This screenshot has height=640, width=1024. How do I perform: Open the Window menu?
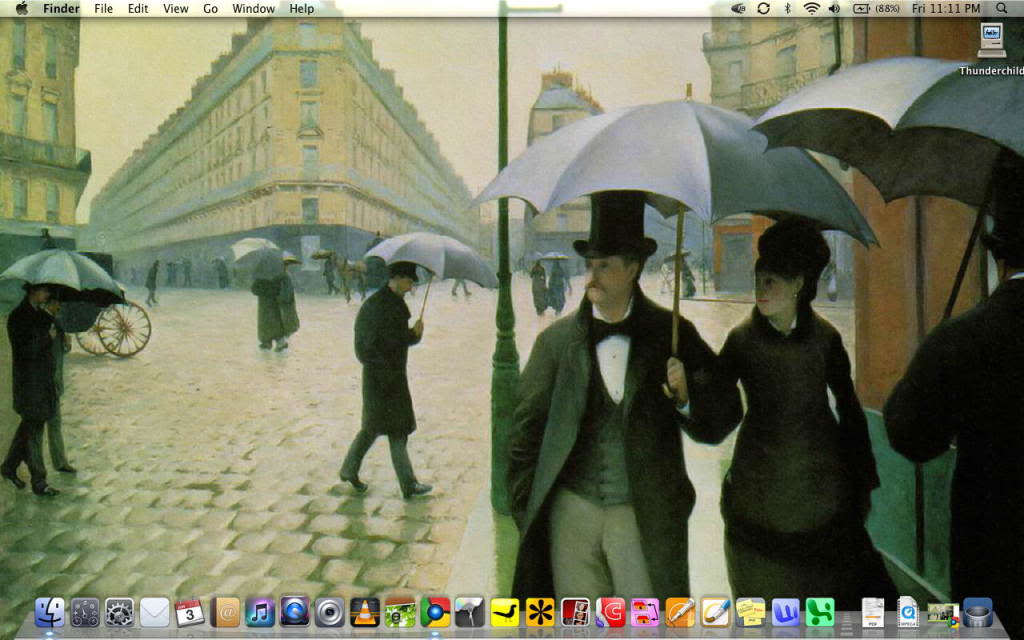[x=253, y=8]
